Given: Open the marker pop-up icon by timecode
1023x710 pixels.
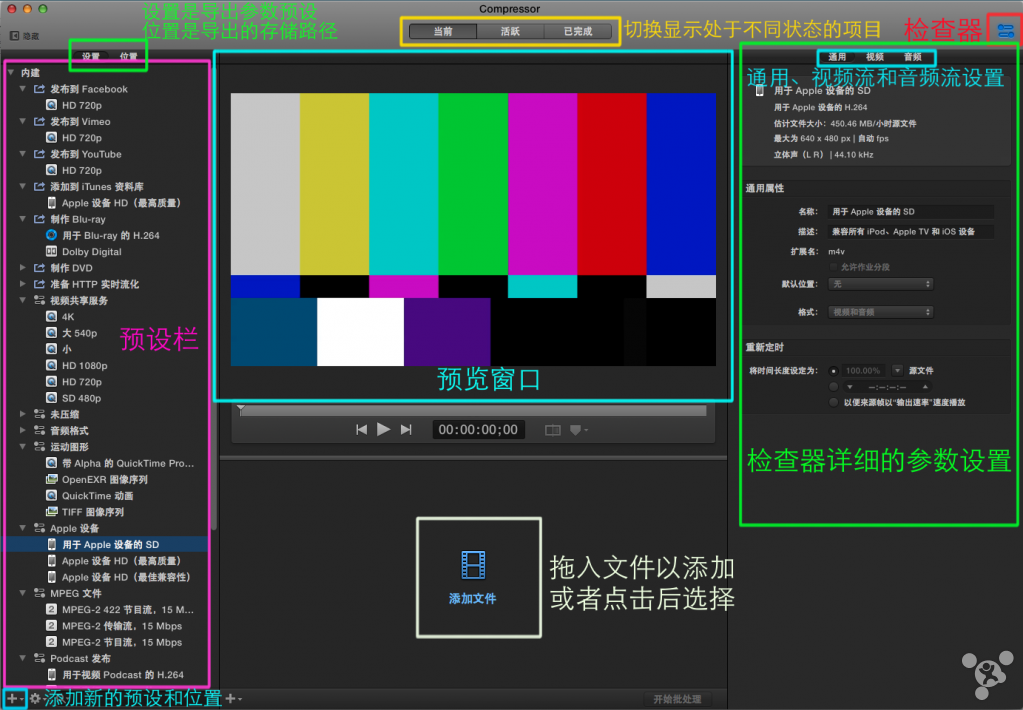Looking at the screenshot, I should tap(577, 430).
